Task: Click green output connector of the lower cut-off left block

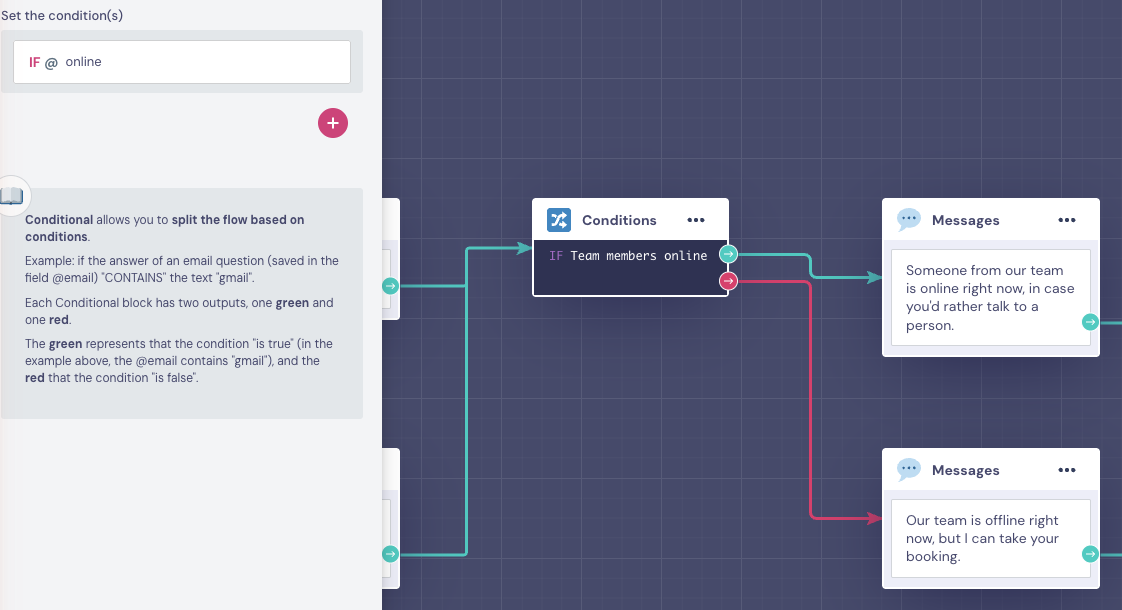Action: pyautogui.click(x=390, y=553)
